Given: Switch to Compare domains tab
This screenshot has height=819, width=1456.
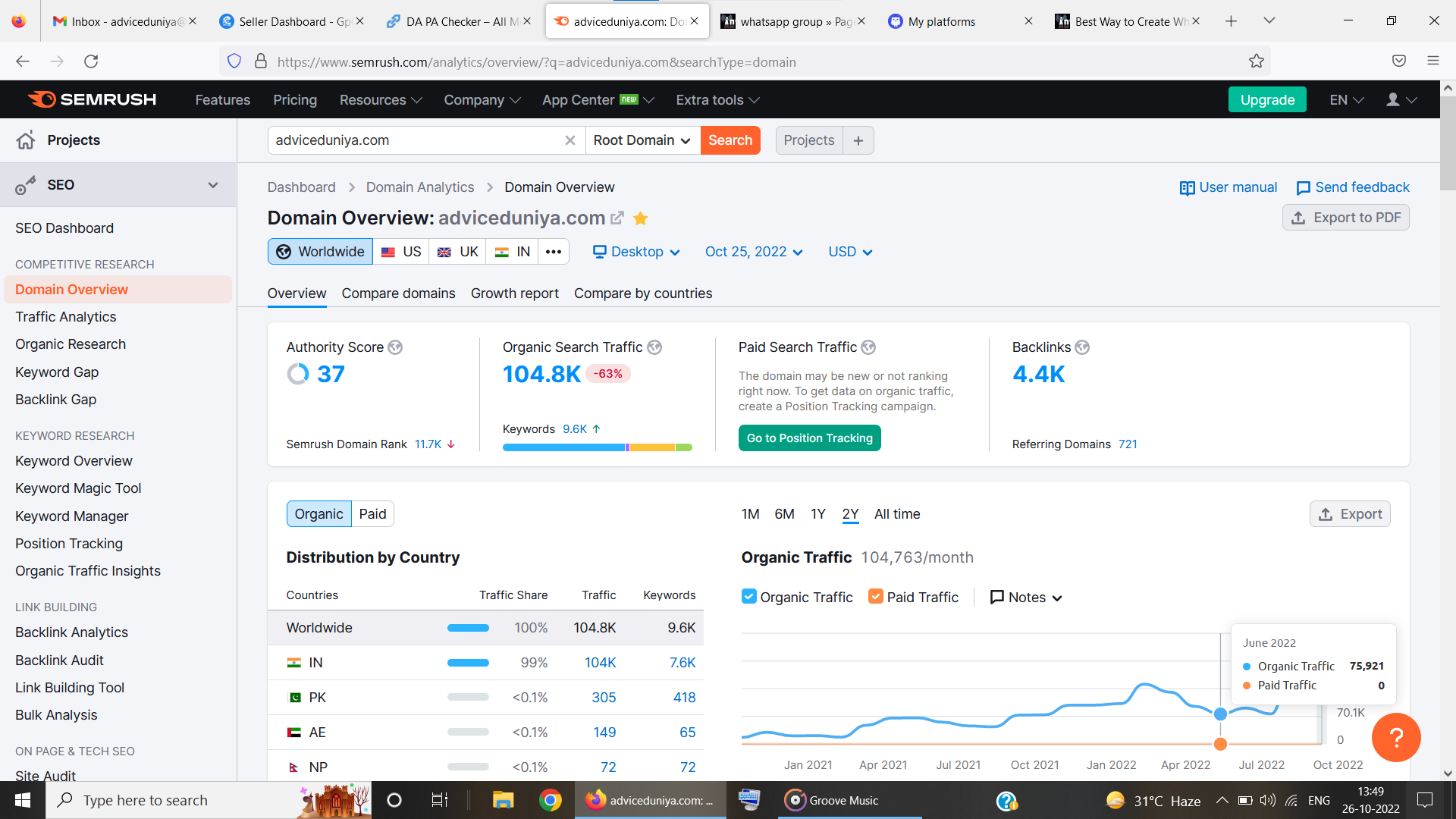Looking at the screenshot, I should (398, 293).
